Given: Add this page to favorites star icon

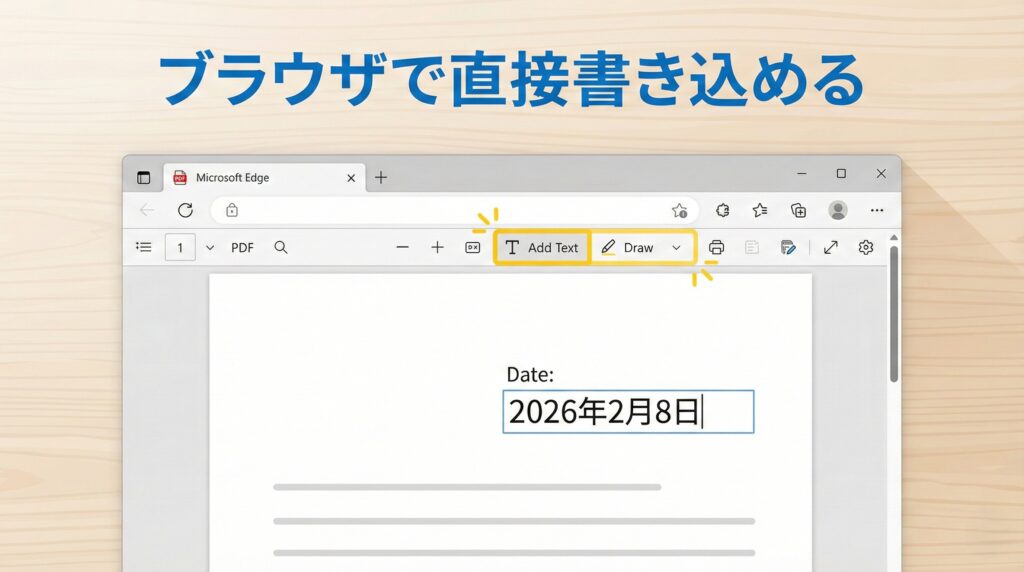Looking at the screenshot, I should click(679, 210).
